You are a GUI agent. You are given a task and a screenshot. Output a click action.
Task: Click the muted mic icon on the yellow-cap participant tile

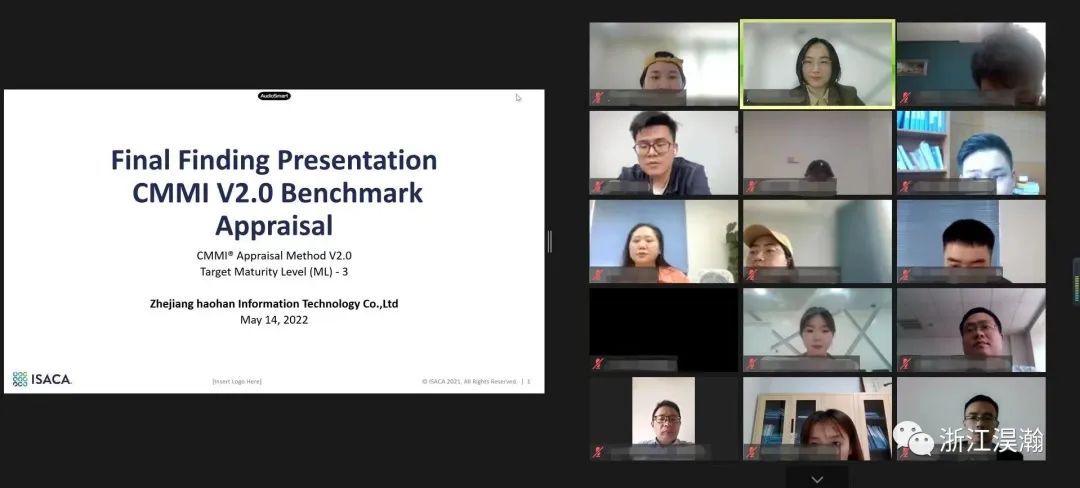pos(598,98)
